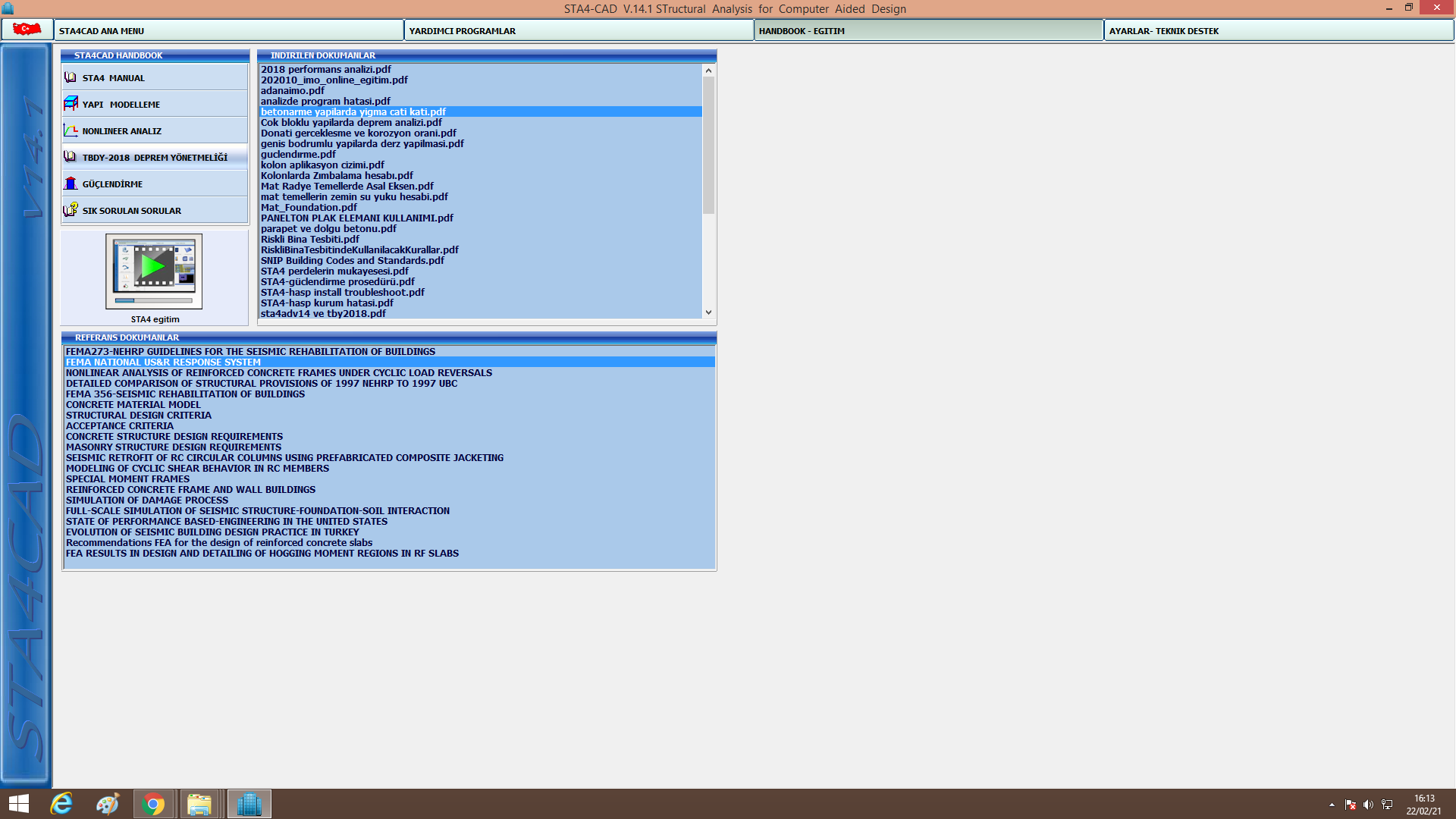The image size is (1456, 819).
Task: Select FEMA 356-Seismic Rehabilitation of Buildings
Action: coord(185,394)
